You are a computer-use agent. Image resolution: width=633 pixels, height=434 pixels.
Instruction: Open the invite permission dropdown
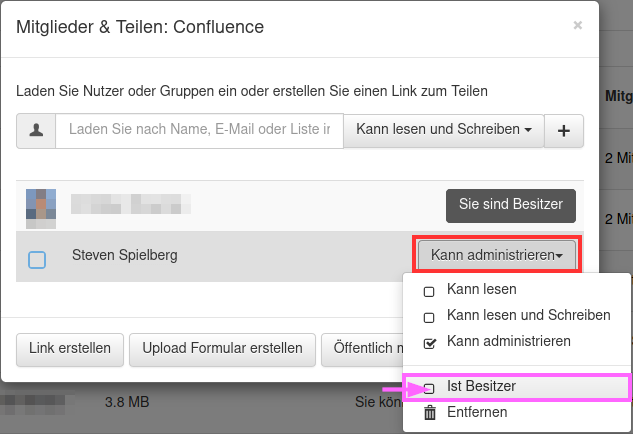[443, 131]
